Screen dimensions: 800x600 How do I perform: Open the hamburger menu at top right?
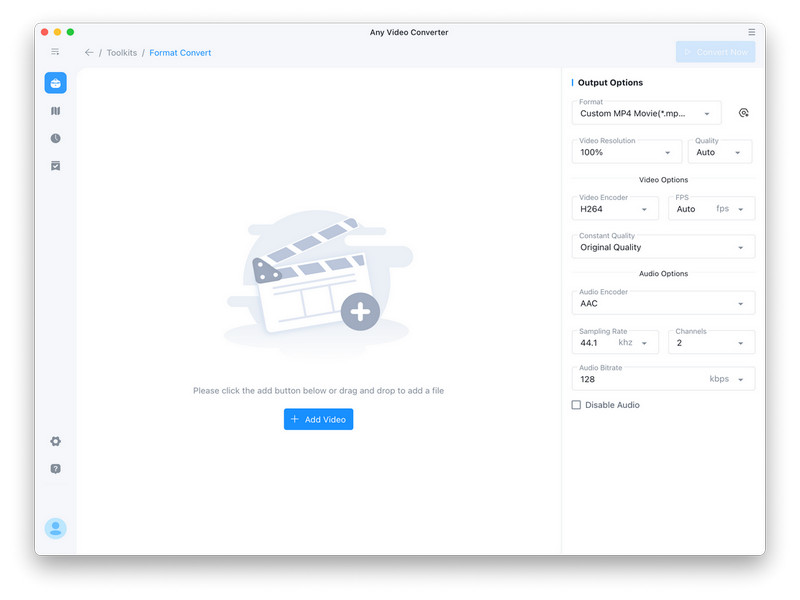(x=752, y=32)
